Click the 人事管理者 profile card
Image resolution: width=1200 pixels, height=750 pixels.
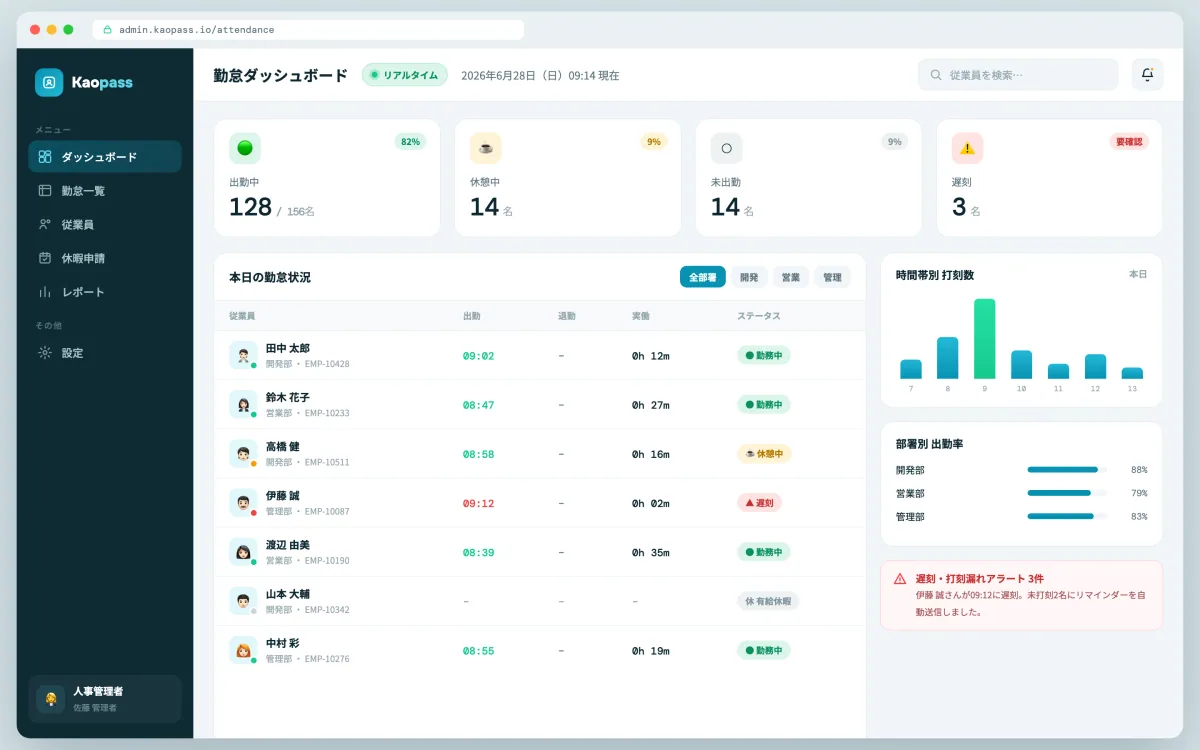click(105, 699)
